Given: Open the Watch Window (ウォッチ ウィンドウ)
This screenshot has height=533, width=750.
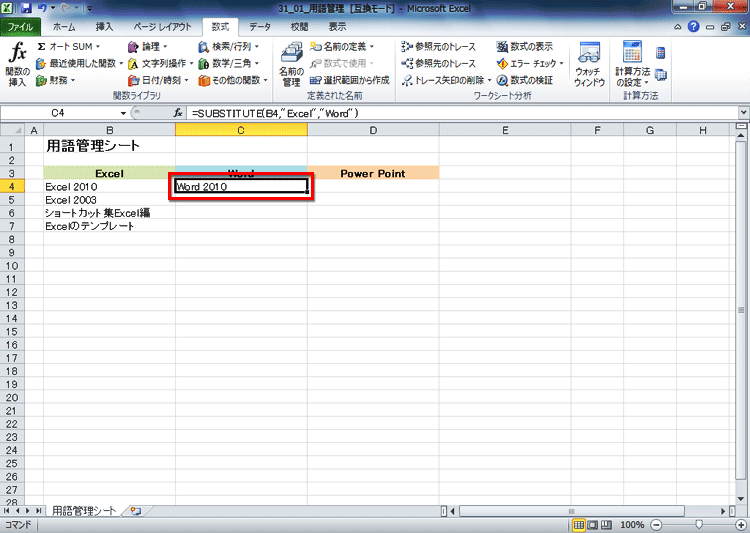Looking at the screenshot, I should tap(589, 65).
